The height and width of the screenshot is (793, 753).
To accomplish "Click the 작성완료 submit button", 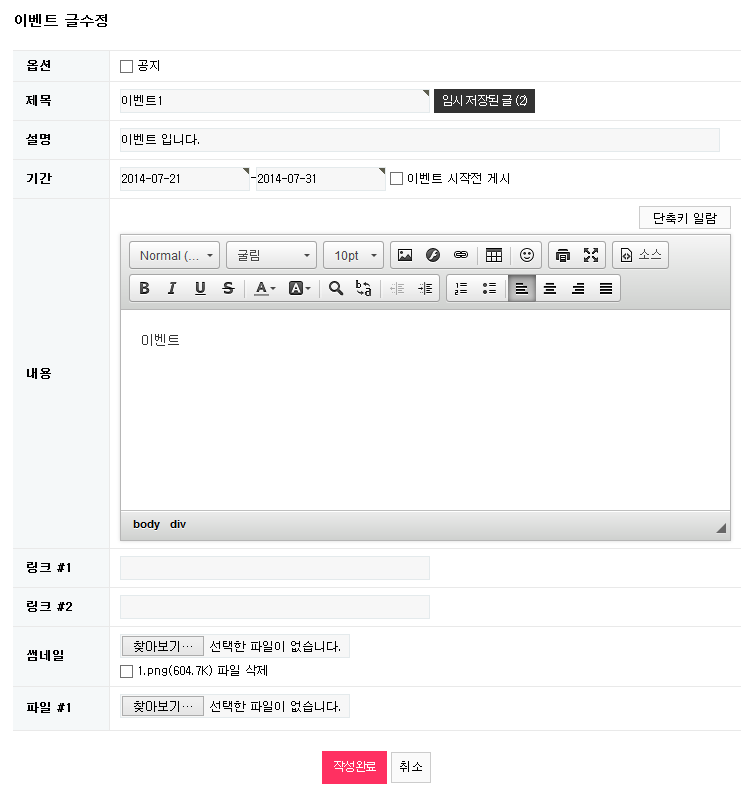I will (354, 767).
